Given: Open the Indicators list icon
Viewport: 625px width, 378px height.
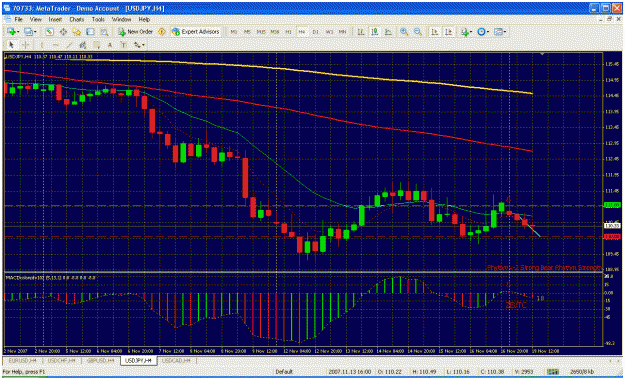Looking at the screenshot, I should pos(465,32).
